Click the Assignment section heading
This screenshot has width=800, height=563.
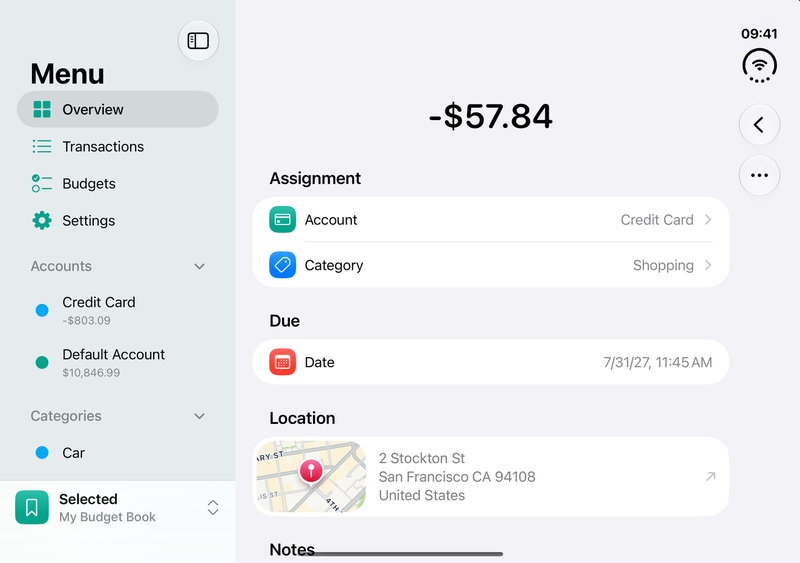pos(315,178)
